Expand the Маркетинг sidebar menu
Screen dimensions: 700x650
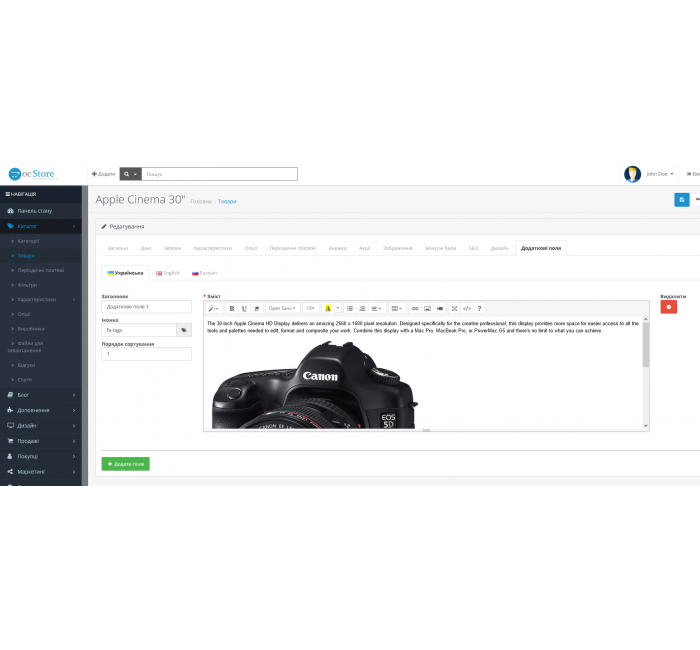[x=41, y=472]
